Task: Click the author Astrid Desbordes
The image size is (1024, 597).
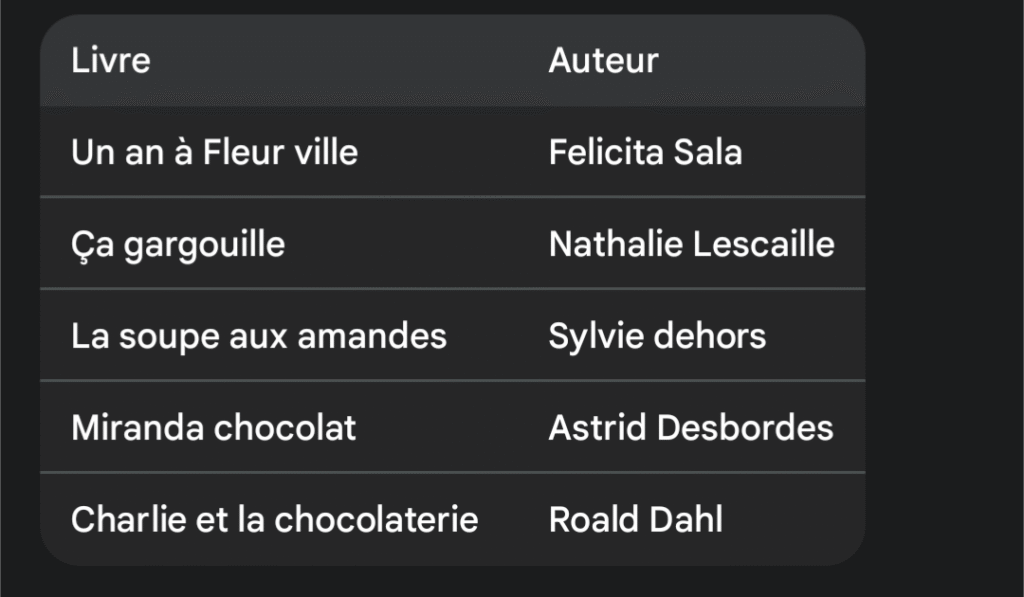Action: [690, 428]
